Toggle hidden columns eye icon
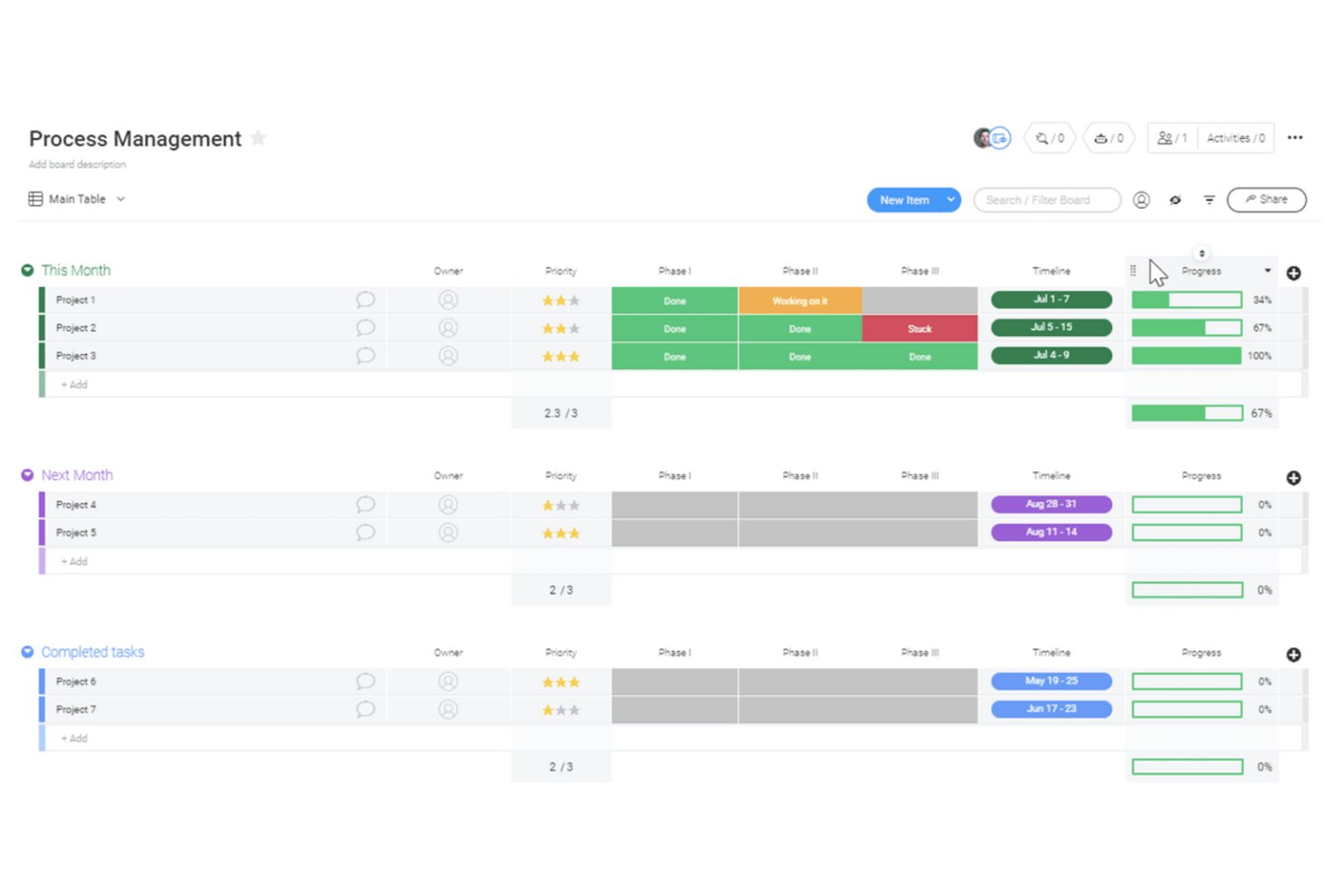 pyautogui.click(x=1175, y=200)
